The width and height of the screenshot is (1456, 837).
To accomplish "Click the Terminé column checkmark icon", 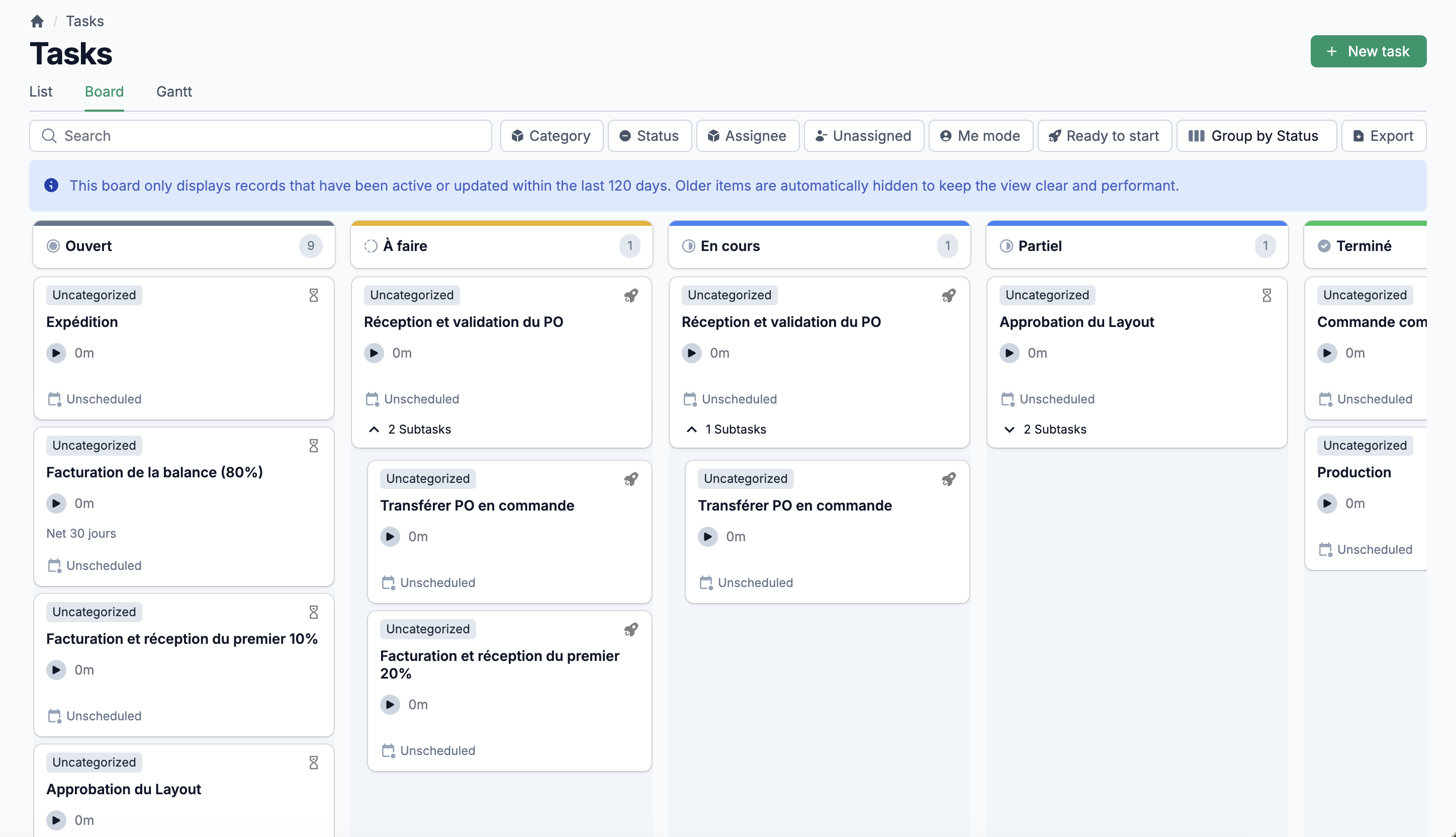I will click(1324, 246).
